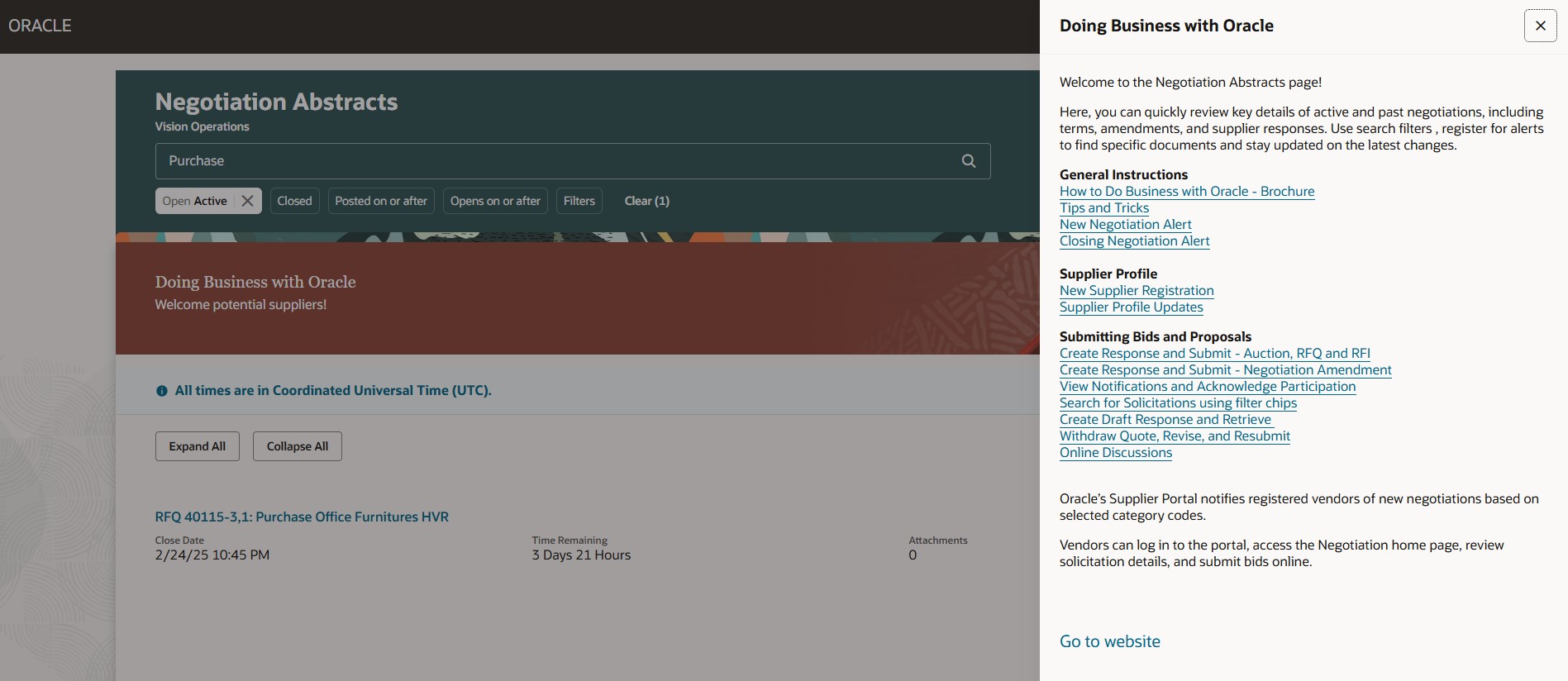
Task: Click the Close Date value 2/24/25 10:45 PM
Action: (212, 555)
